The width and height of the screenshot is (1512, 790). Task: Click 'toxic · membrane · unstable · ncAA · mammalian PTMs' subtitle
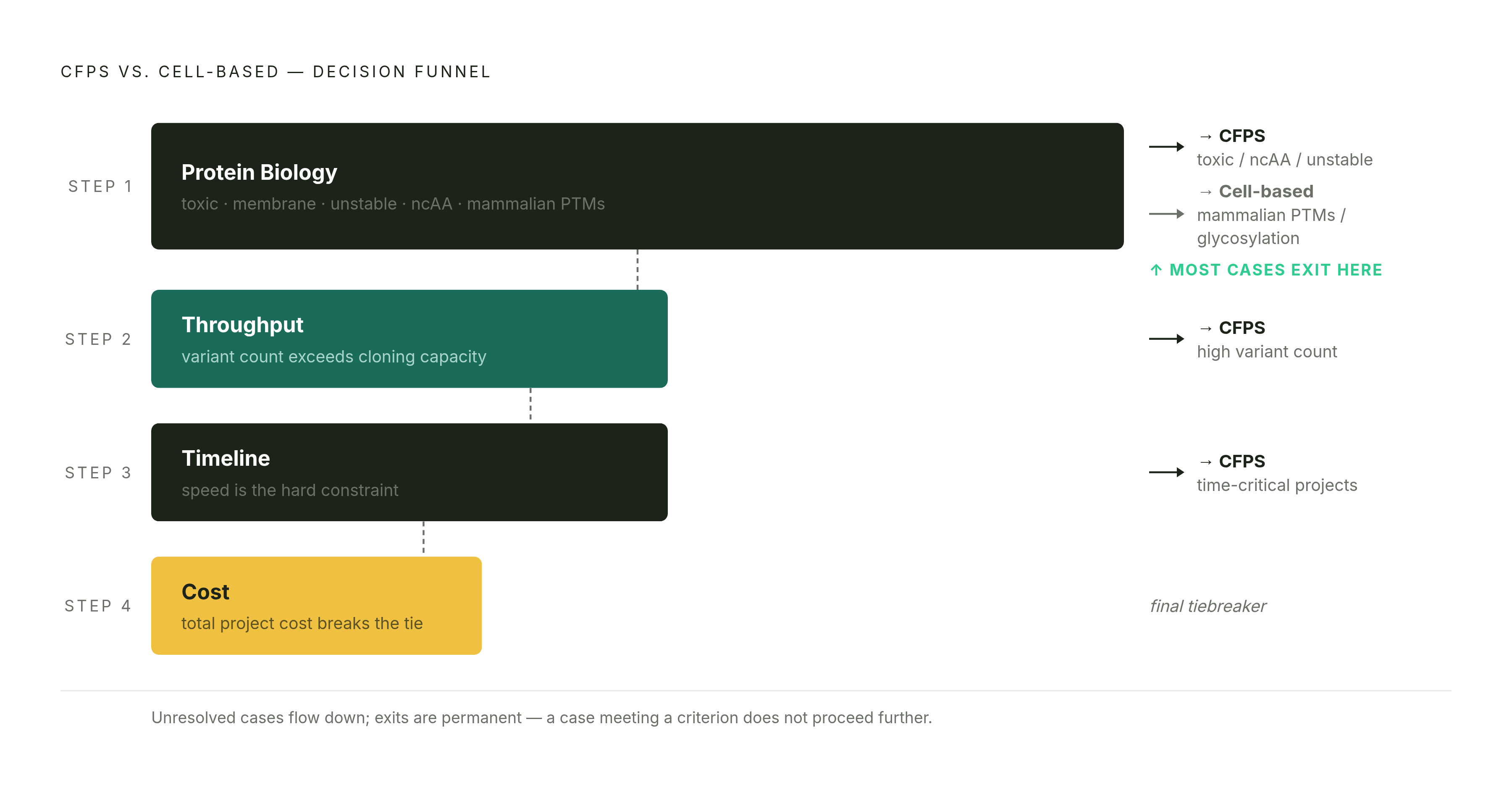coord(393,204)
